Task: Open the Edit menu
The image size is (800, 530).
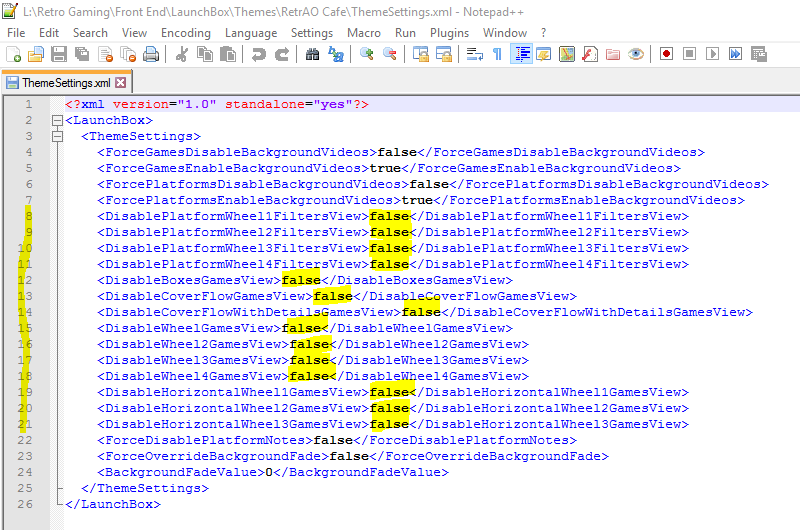Action: tap(48, 33)
